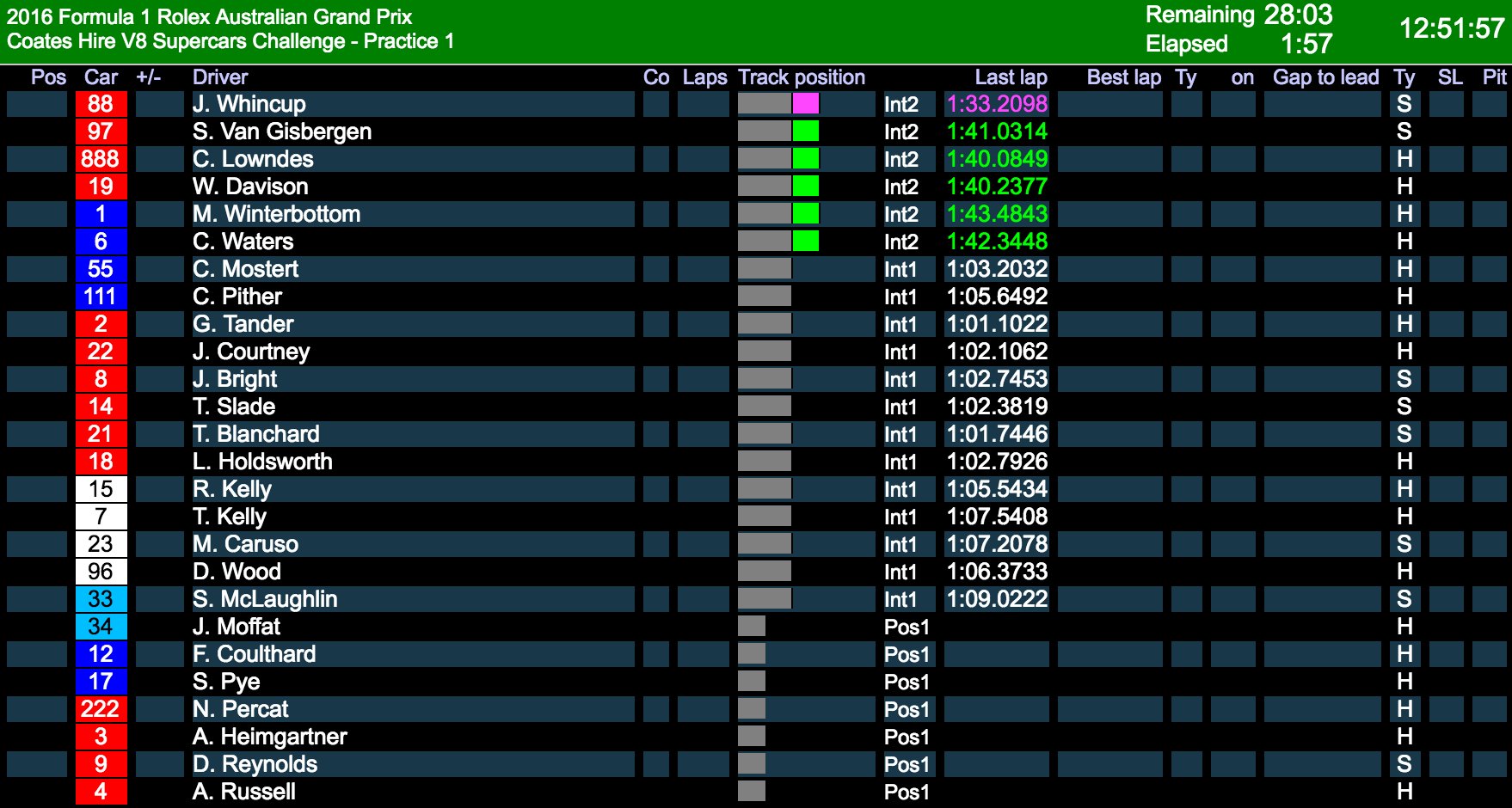
Task: Select driver S. Van Gisbergen
Action: point(282,132)
